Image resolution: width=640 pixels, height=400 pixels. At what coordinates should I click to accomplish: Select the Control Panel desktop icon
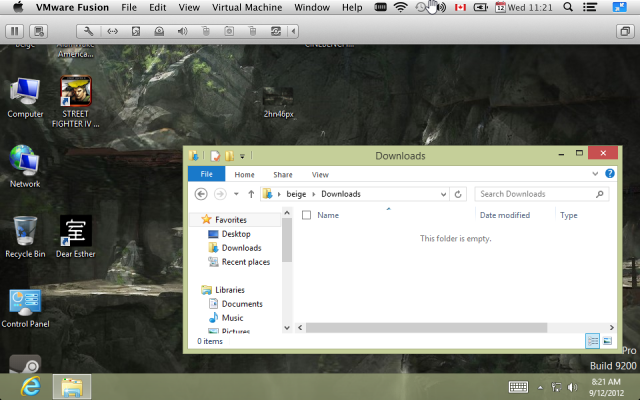pos(25,309)
